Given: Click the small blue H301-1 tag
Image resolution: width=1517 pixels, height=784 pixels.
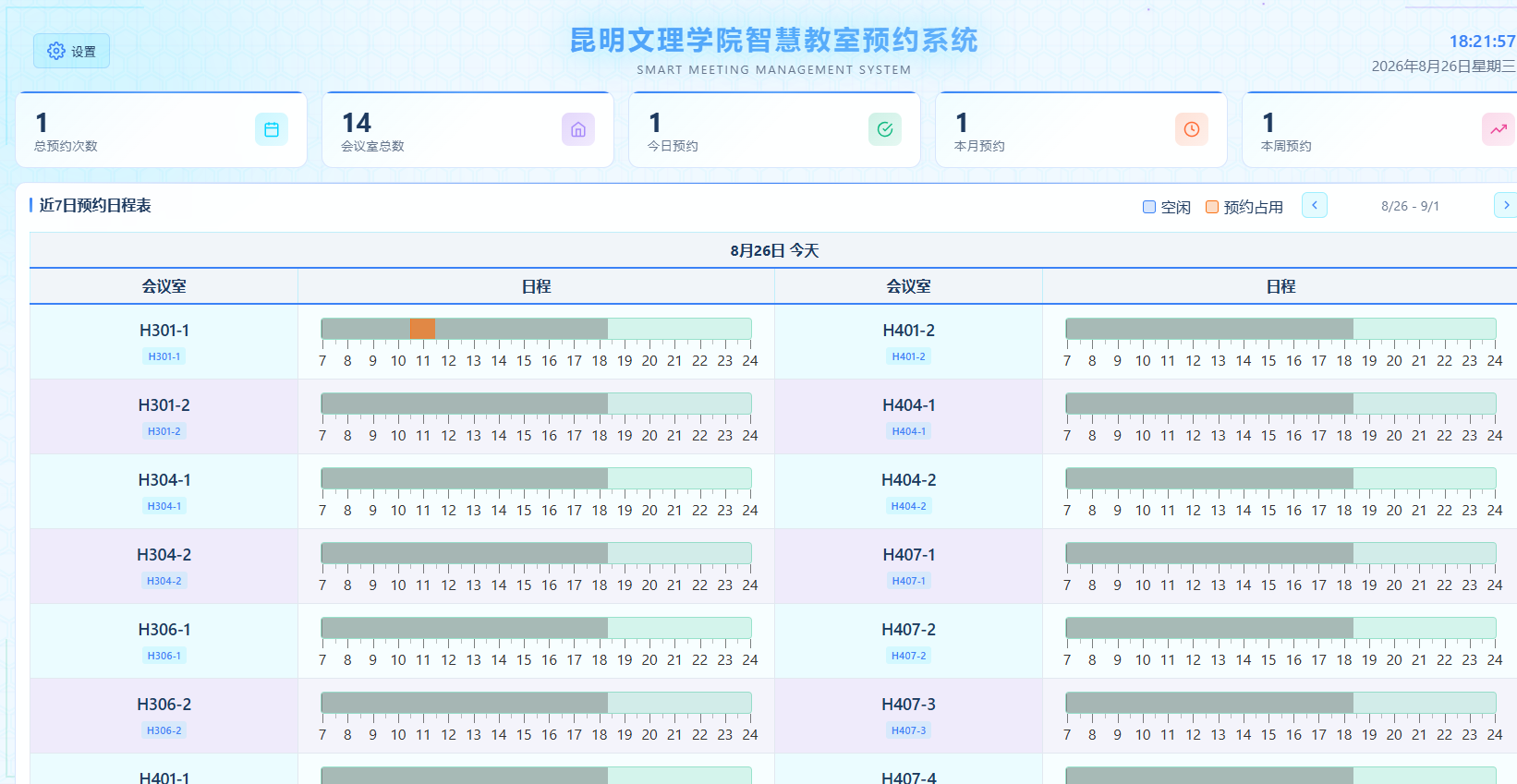Looking at the screenshot, I should (164, 356).
